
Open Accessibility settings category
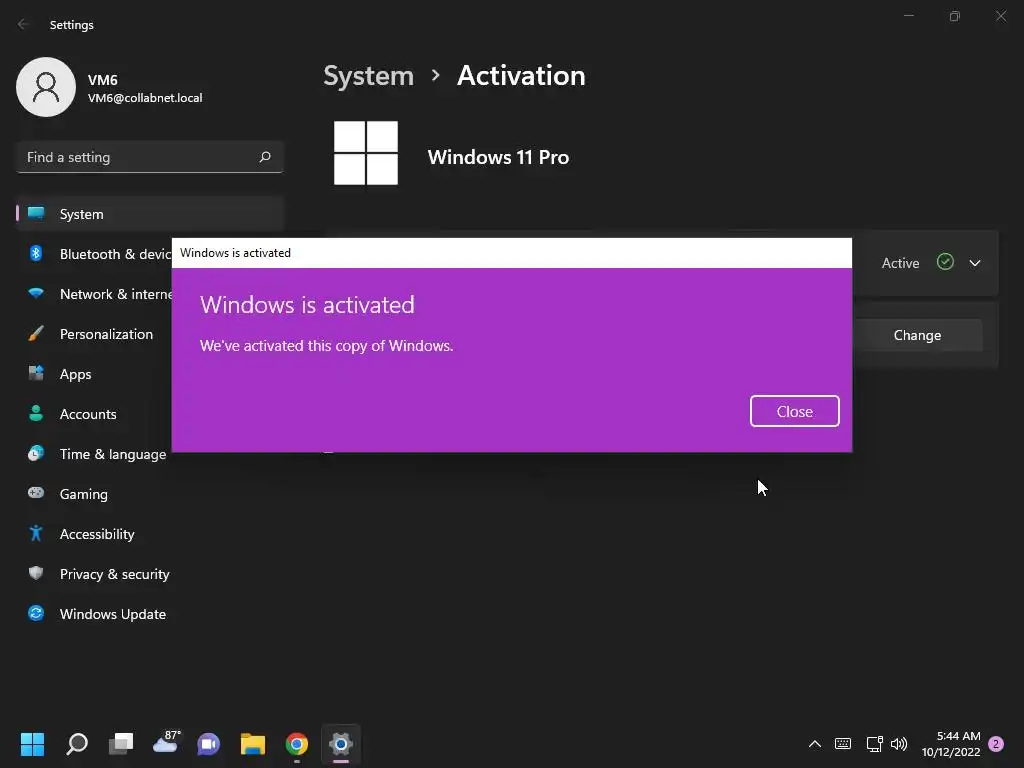click(x=150, y=534)
